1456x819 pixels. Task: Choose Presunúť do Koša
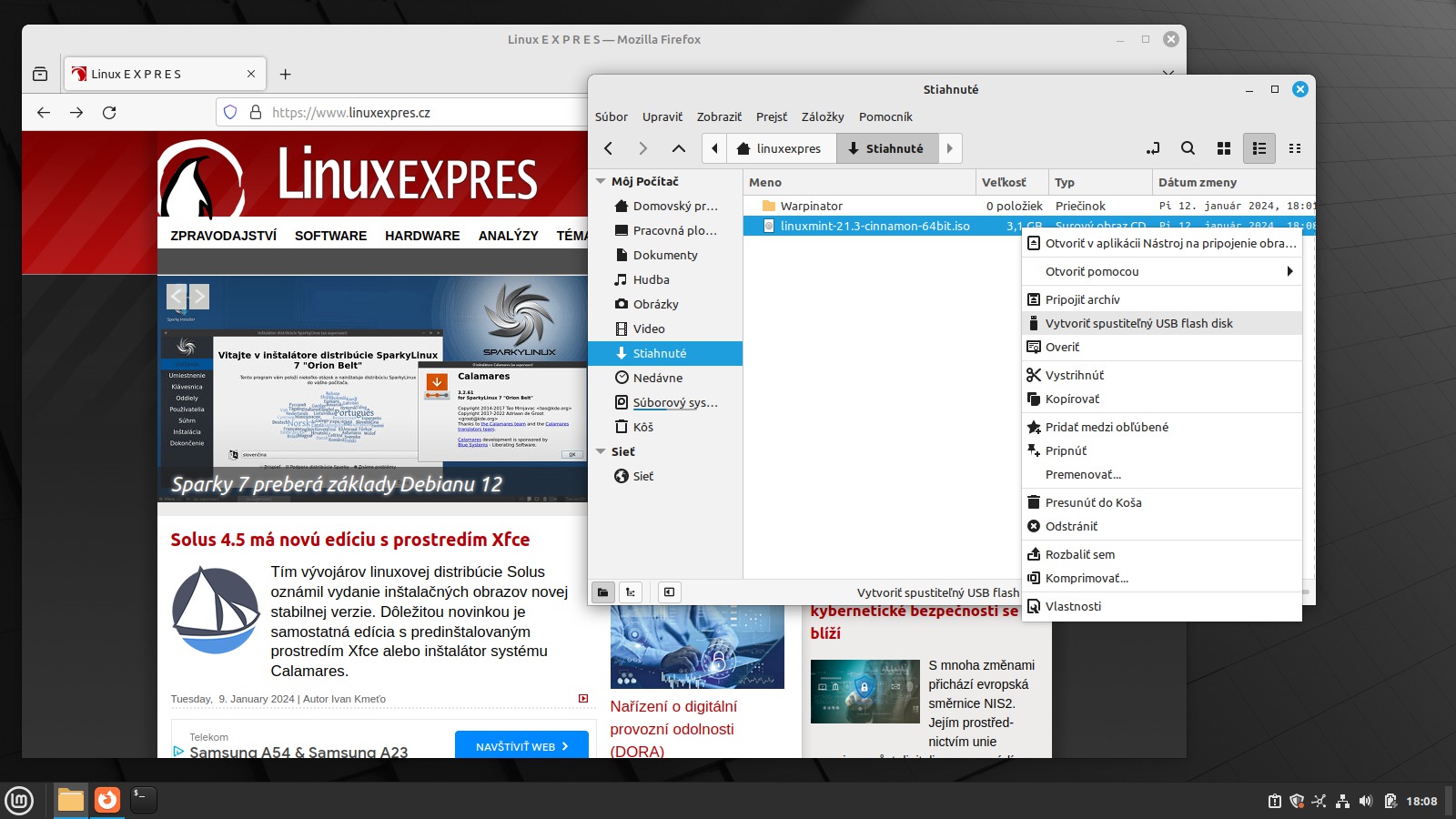click(x=1162, y=502)
